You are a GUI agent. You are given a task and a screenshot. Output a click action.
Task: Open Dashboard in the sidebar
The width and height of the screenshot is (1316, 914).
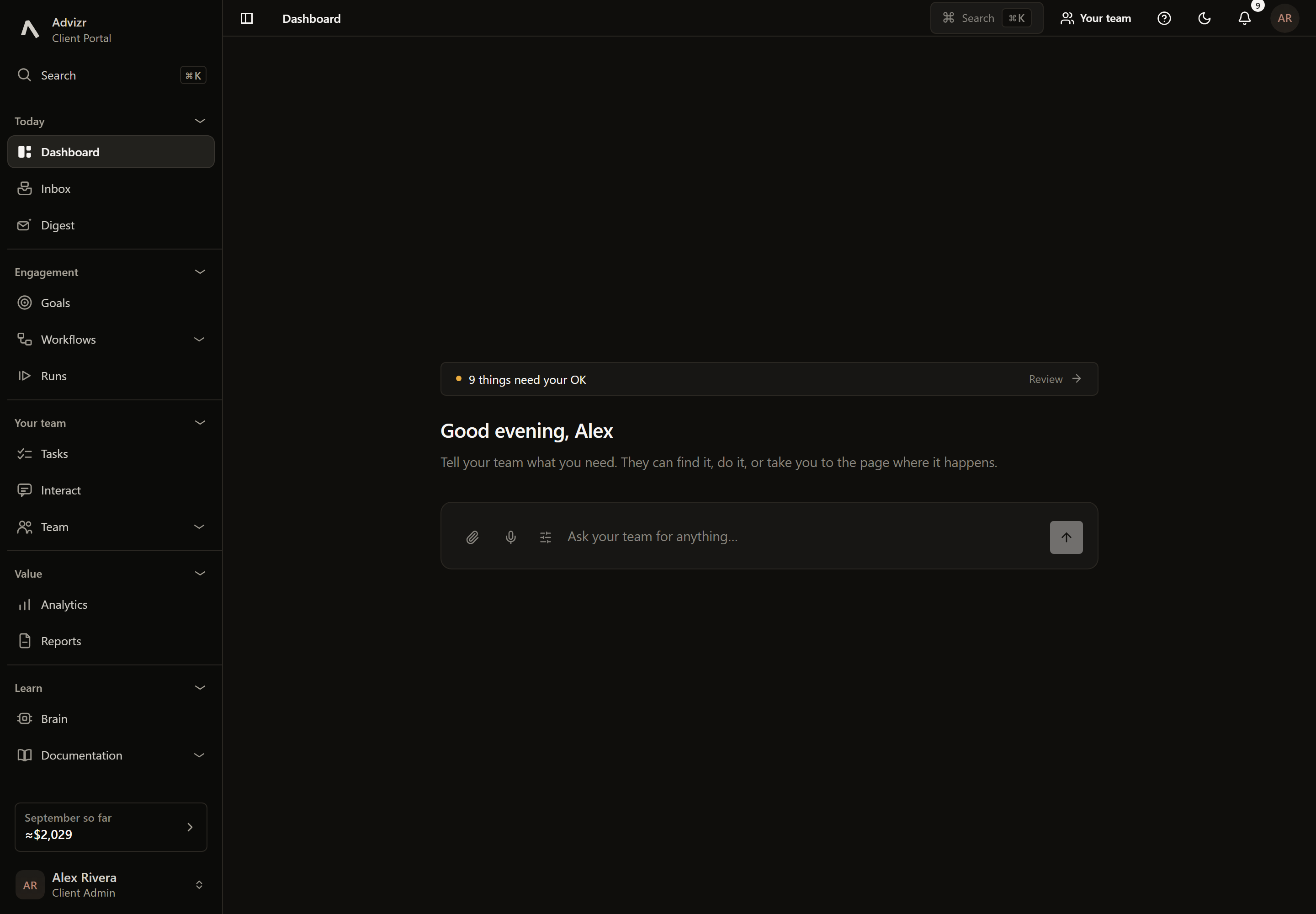click(111, 152)
